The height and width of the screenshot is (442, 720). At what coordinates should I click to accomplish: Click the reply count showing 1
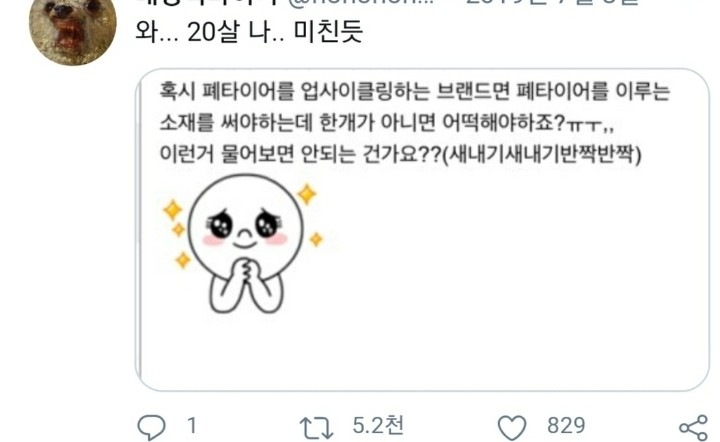pos(192,426)
